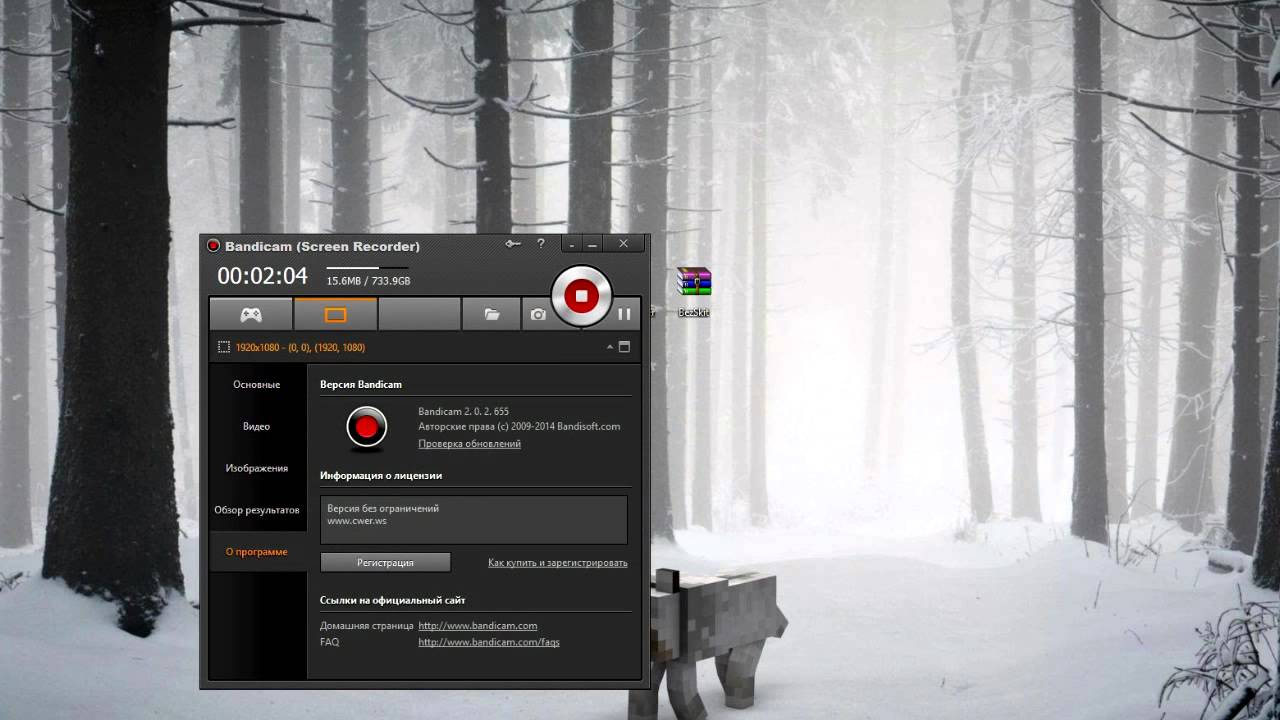
Task: Open the Как купить и зарегистрировать link
Action: [x=557, y=563]
